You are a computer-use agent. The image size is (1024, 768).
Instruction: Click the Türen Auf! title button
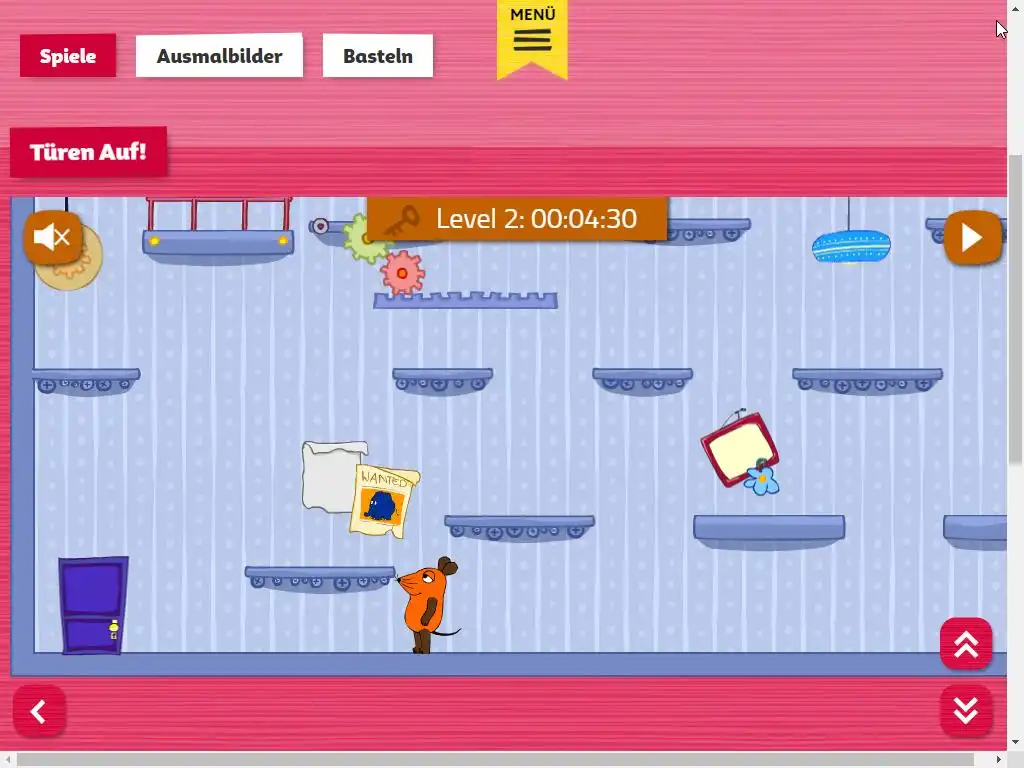(x=88, y=152)
